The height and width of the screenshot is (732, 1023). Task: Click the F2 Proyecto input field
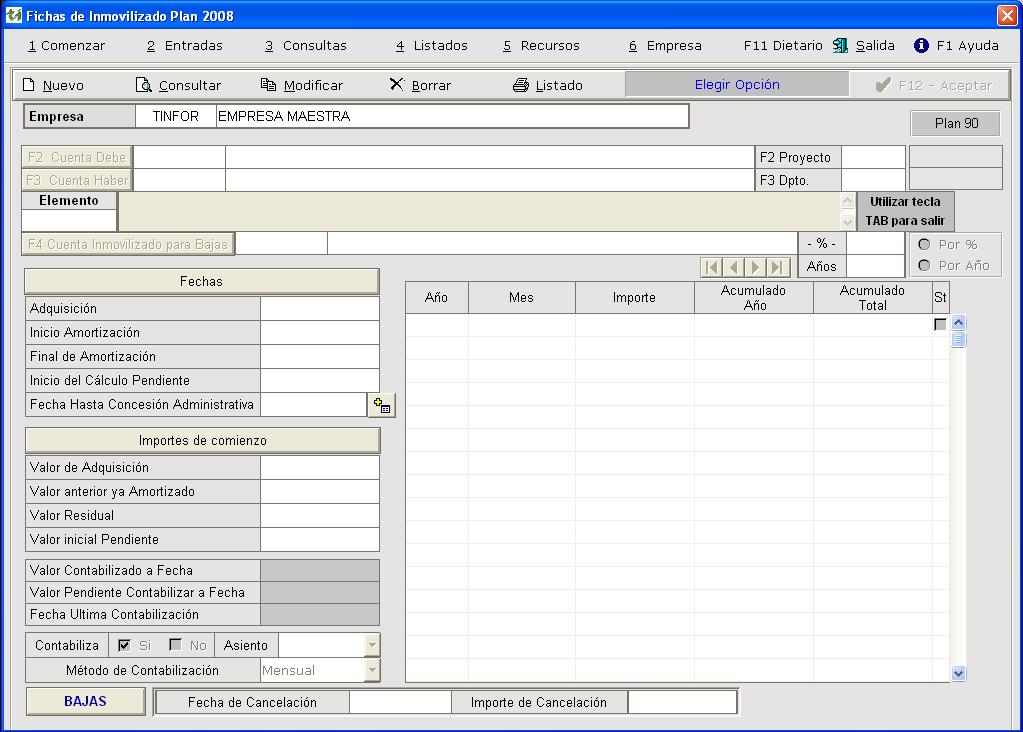coord(873,157)
